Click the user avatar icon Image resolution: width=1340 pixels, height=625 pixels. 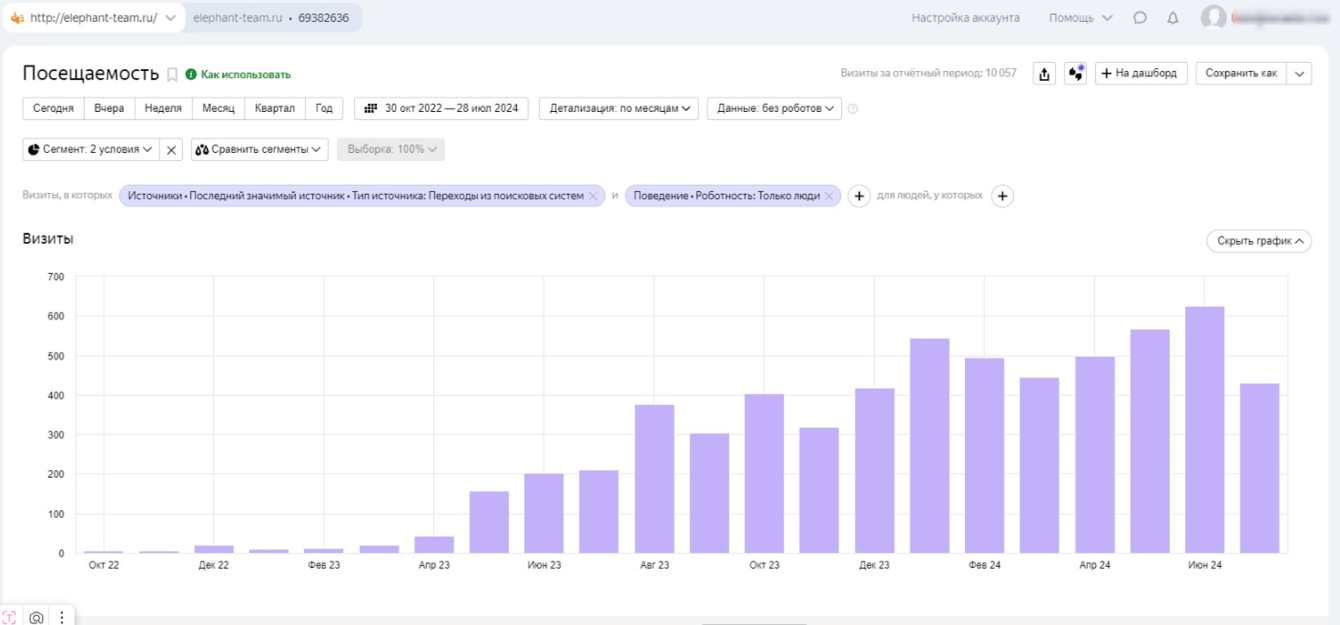pos(1213,18)
